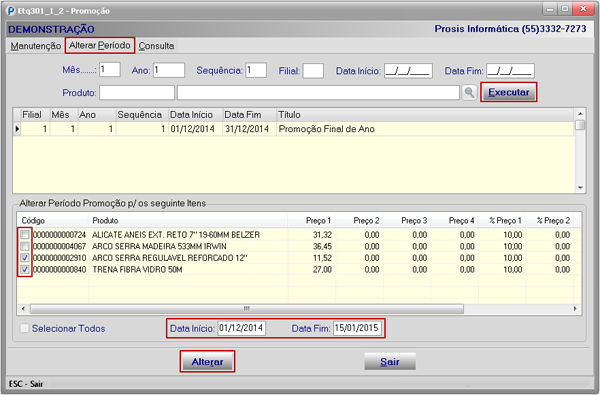Click price 11,52 in Preço 1 column

pos(322,258)
